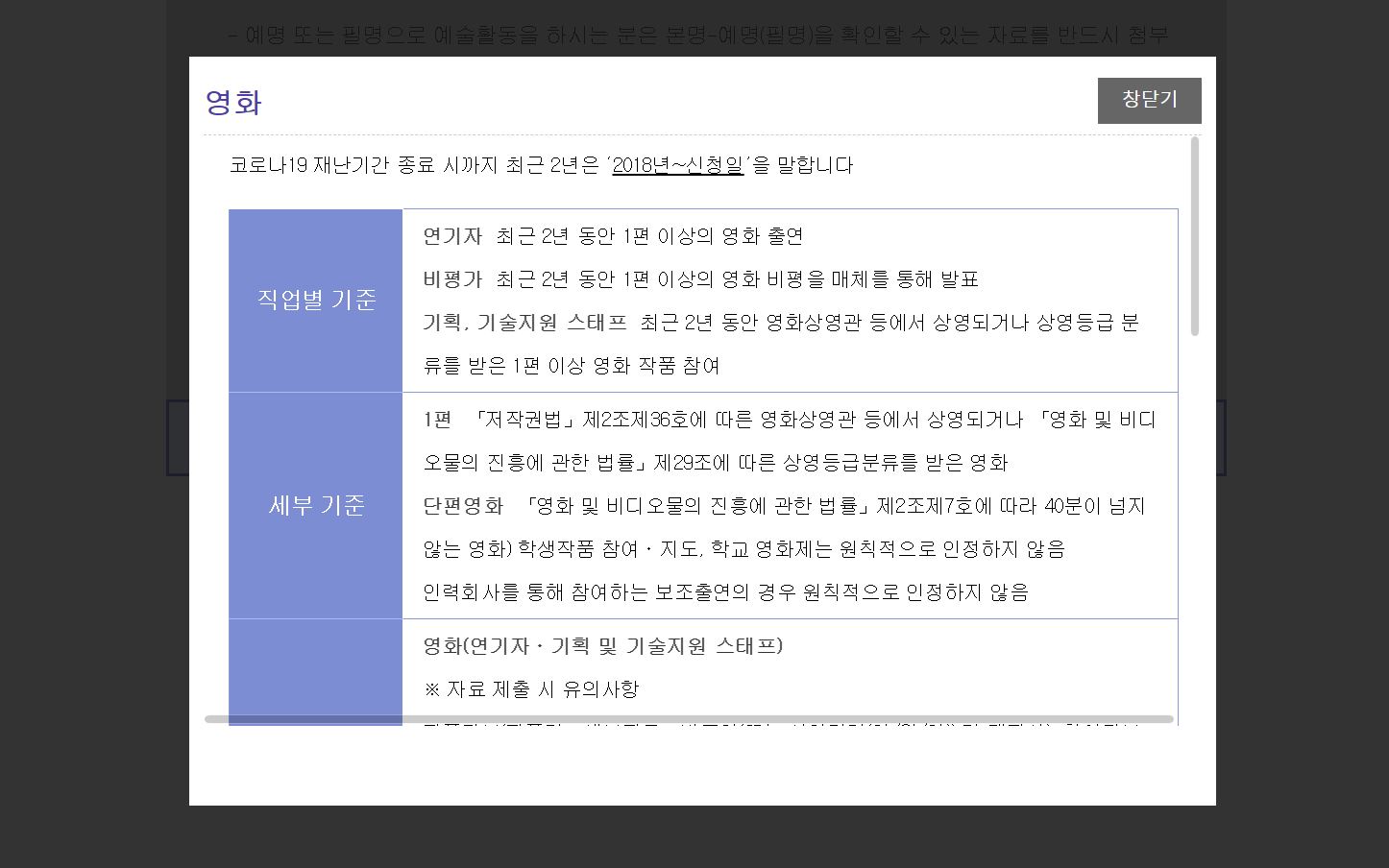Screen dimensions: 1389x868
Task: Click the '※ 자료 제출 시 유의사항' note
Action: tap(530, 689)
